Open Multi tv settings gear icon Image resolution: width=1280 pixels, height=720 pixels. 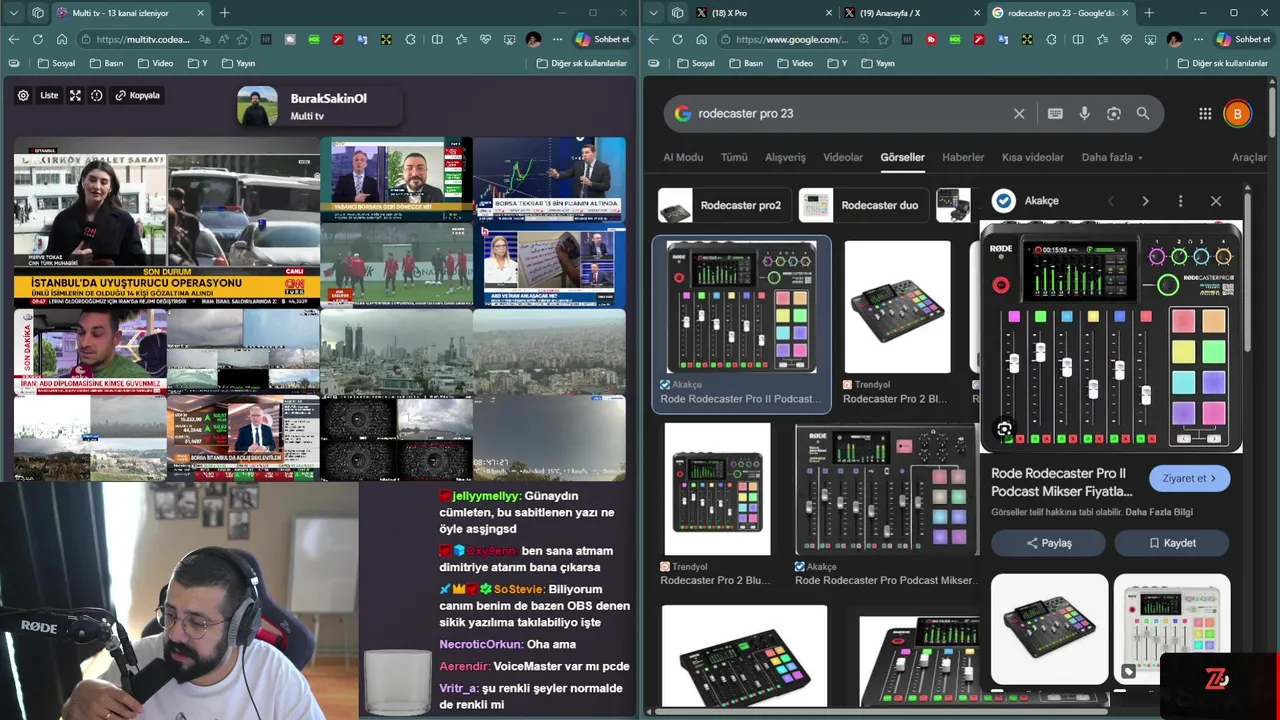tap(23, 96)
